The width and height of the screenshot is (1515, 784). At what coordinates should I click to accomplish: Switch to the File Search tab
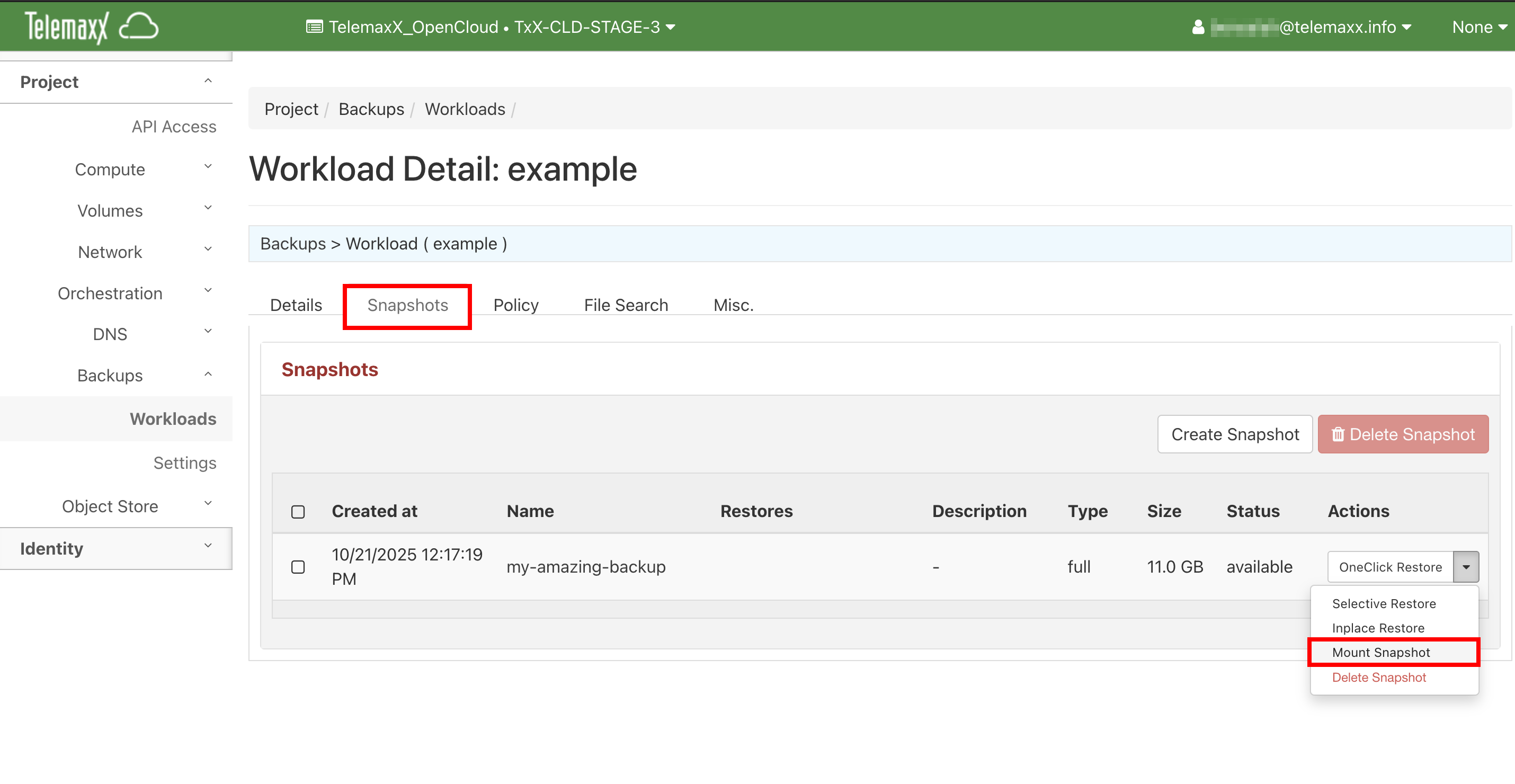[626, 305]
